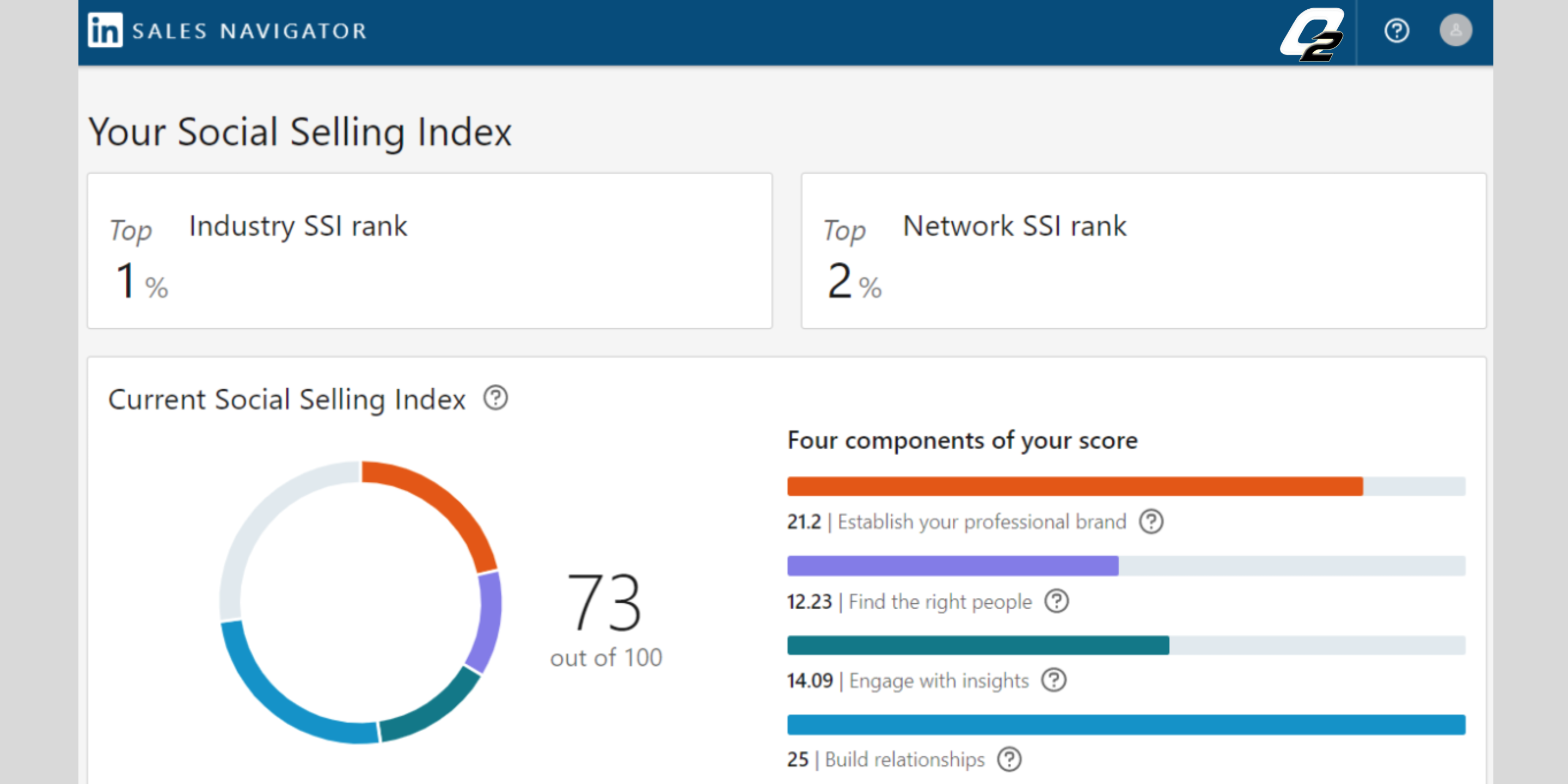Click the '25' Build relationships score value
This screenshot has width=1568, height=784.
pyautogui.click(x=798, y=759)
